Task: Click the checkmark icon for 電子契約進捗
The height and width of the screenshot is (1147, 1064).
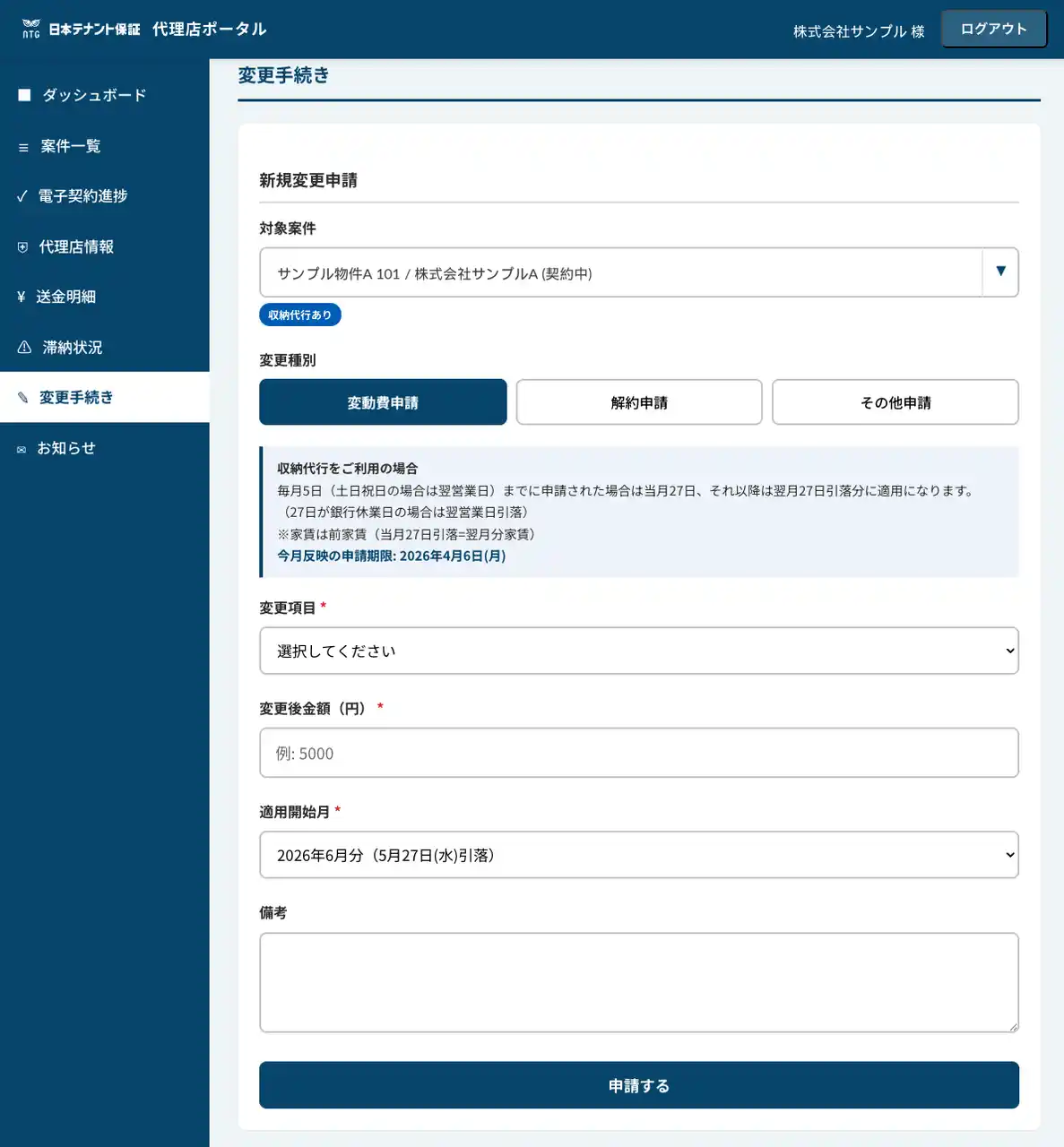Action: coord(22,196)
